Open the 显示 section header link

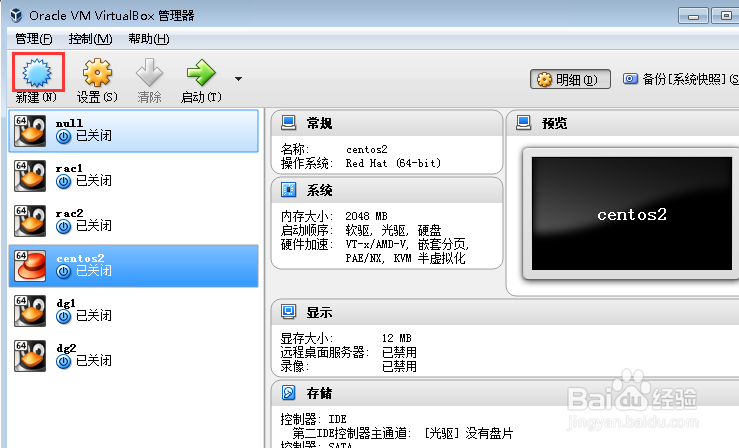319,312
